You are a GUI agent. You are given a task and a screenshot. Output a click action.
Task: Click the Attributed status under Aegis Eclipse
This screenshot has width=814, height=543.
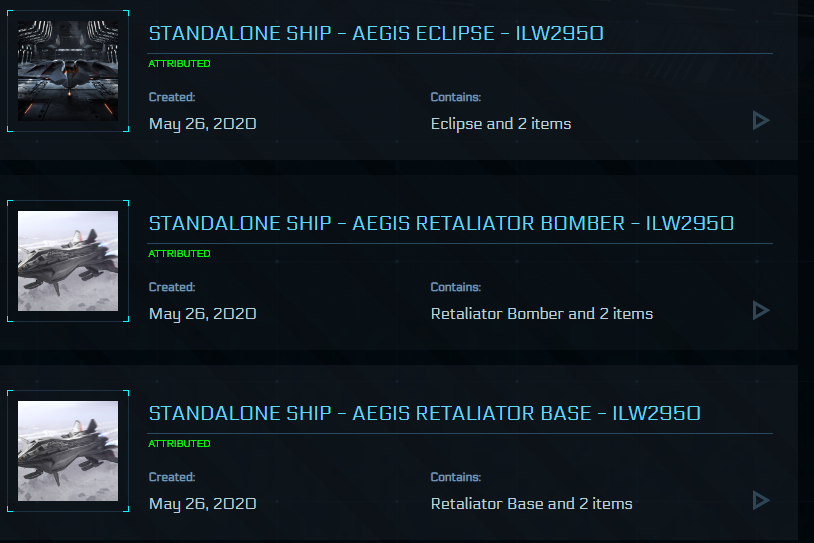coord(179,64)
